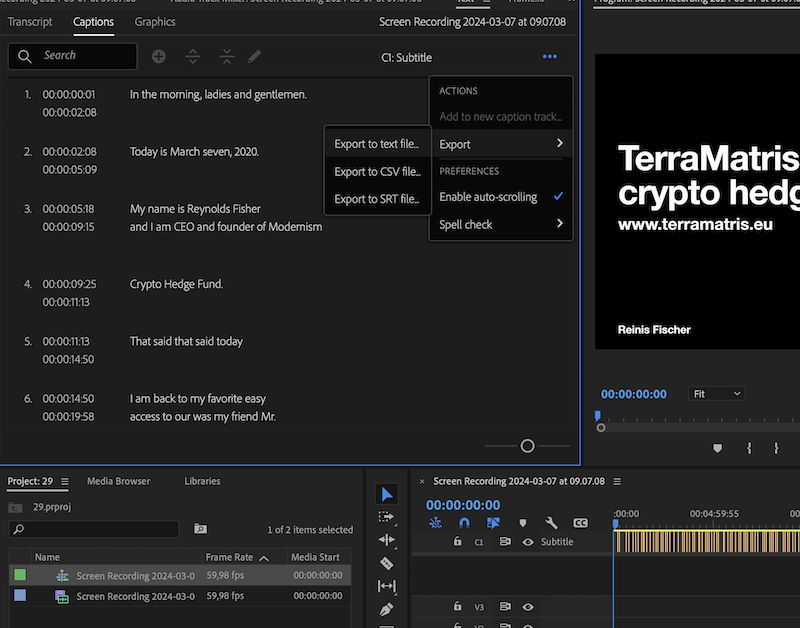Open the Libraries tab
800x628 pixels.
point(202,482)
